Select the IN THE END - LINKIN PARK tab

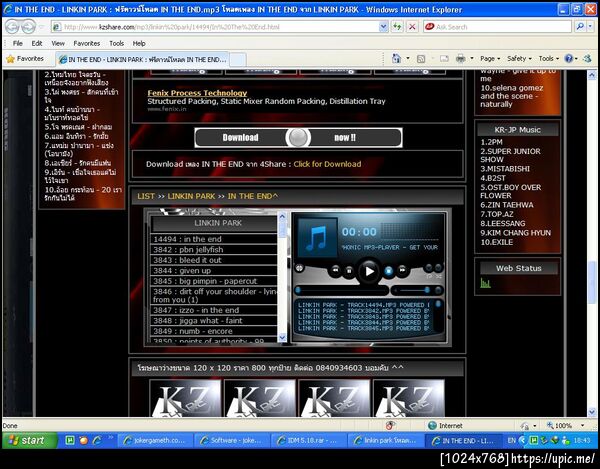coord(142,59)
